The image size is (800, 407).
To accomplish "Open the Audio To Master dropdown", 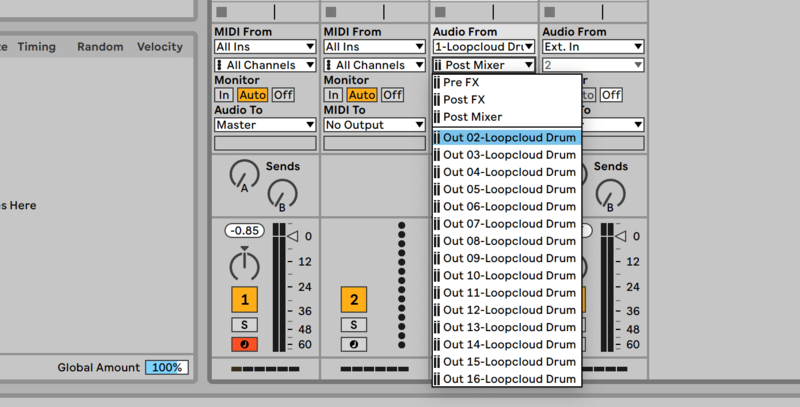I will 265,125.
